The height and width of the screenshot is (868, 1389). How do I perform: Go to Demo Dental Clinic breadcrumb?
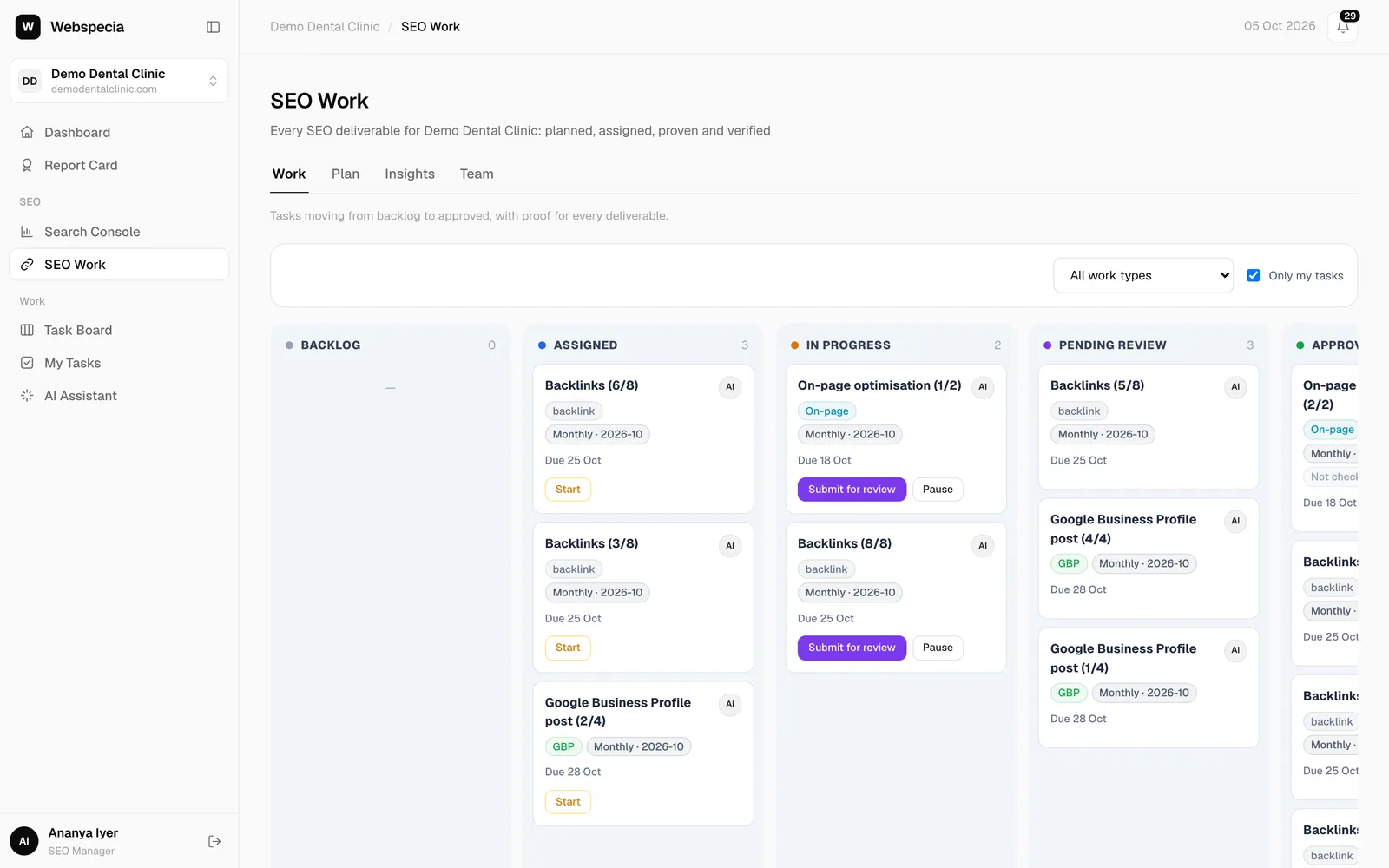325,27
